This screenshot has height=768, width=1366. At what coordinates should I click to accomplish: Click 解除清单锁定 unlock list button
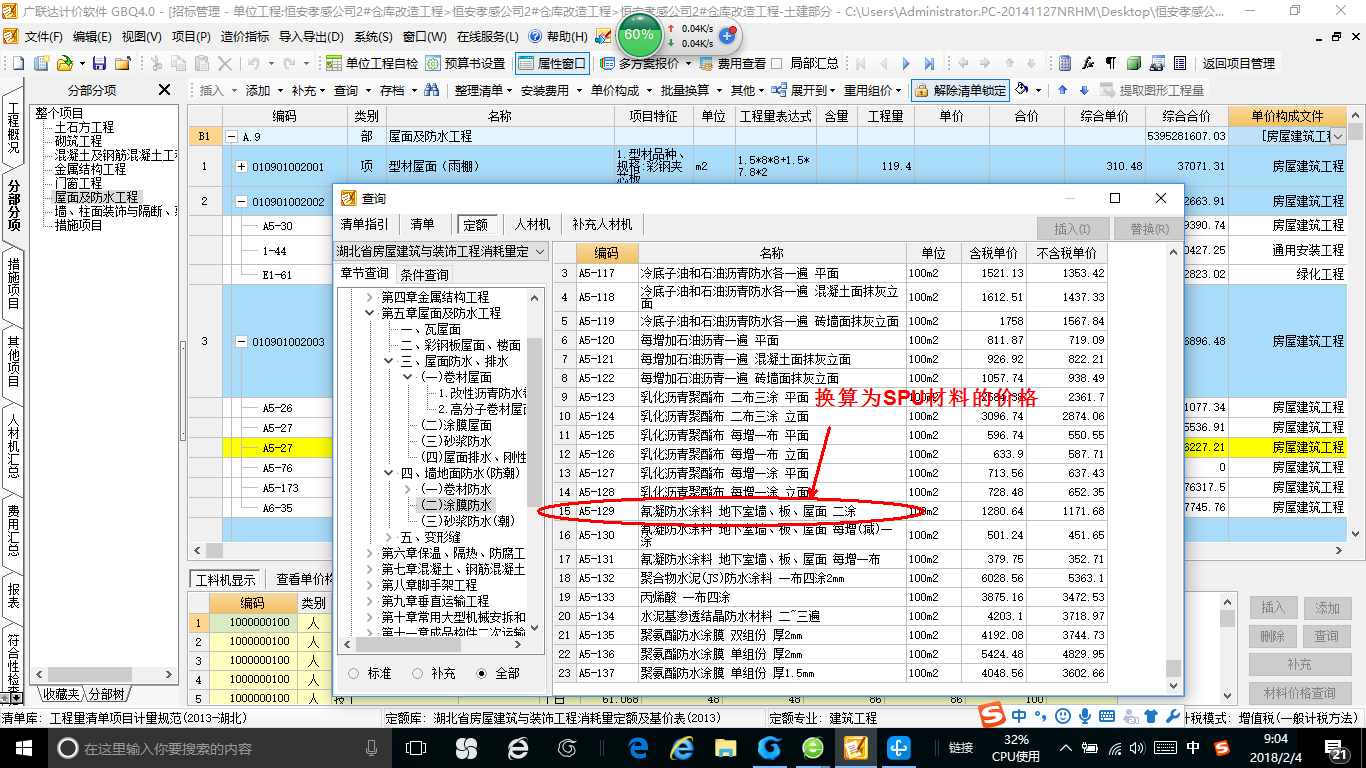coord(961,90)
